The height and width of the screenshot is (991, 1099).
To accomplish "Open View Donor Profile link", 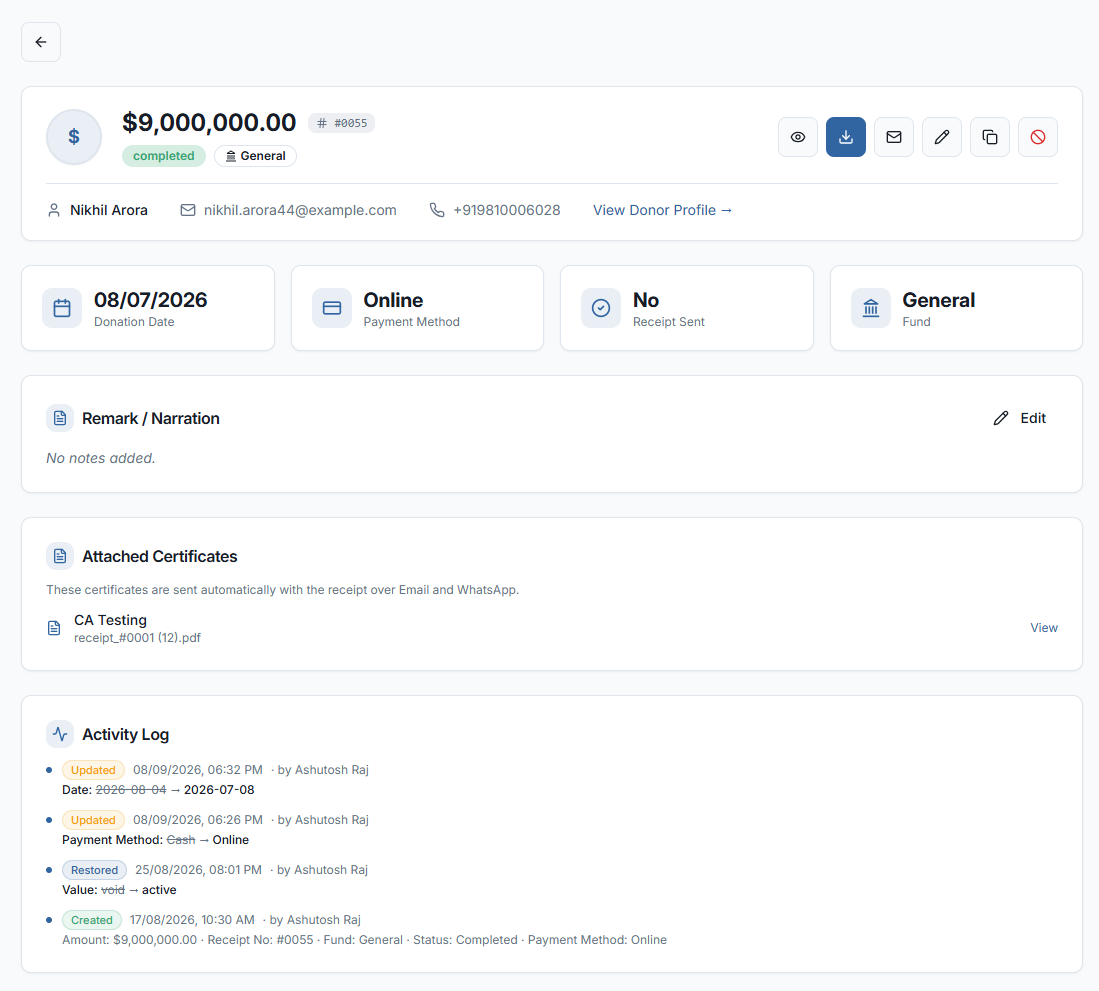I will [662, 210].
